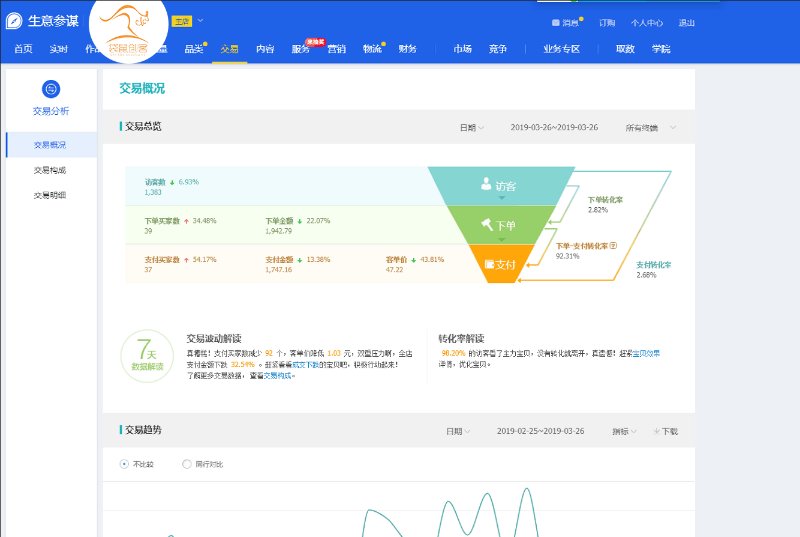Click the 下单金额 value 1,942.79
800x537 pixels.
click(x=279, y=231)
